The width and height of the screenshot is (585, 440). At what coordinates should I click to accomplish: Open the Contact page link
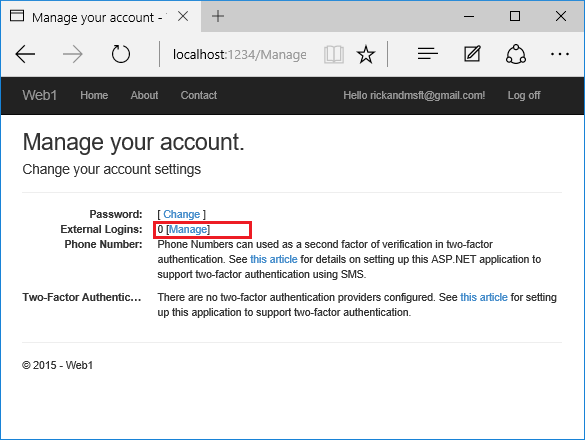[199, 95]
